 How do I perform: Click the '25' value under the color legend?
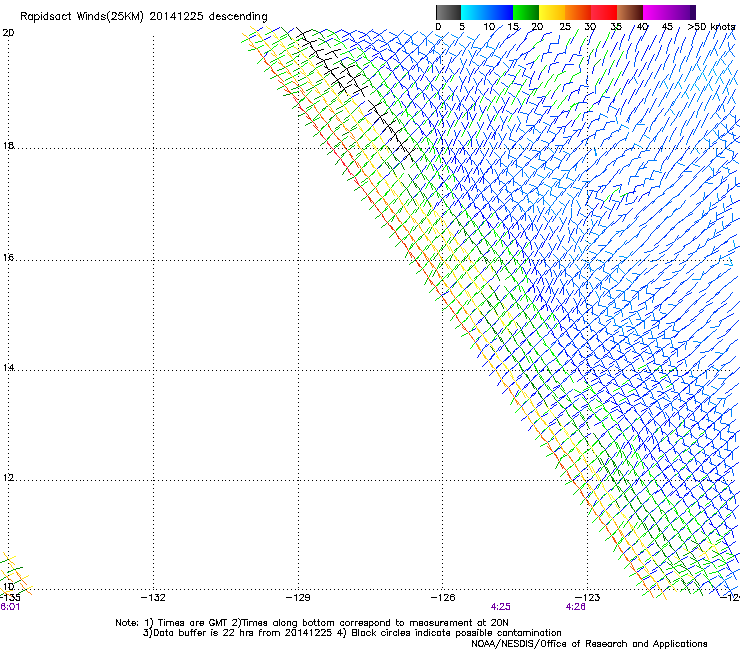coord(565,27)
